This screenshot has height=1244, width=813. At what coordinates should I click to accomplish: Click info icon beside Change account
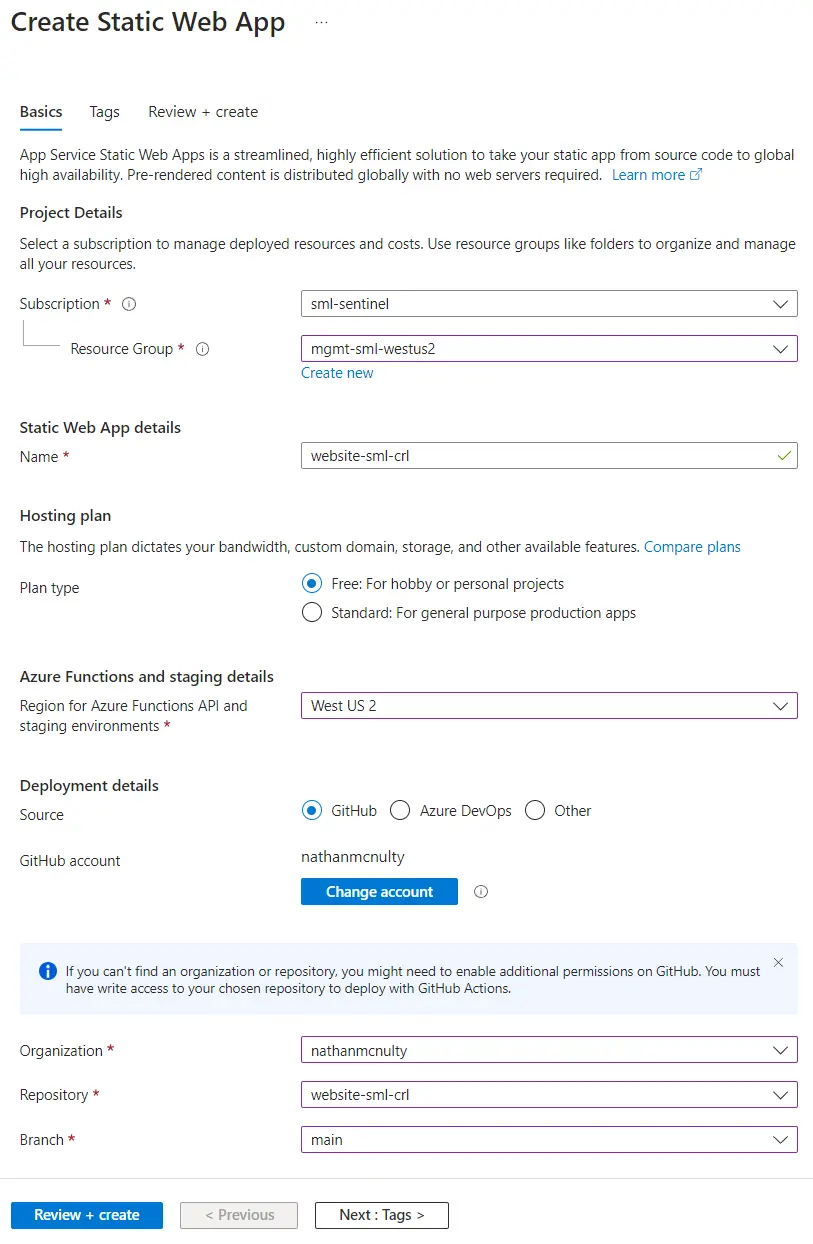point(481,892)
